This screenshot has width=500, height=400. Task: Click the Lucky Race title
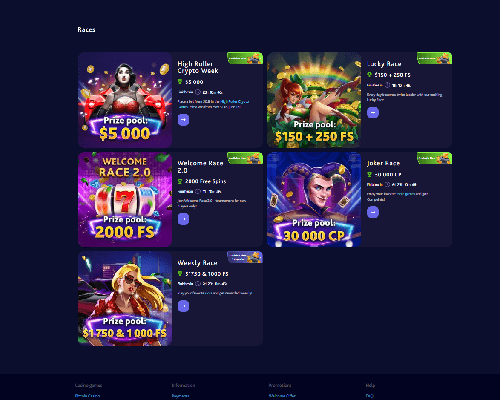384,64
